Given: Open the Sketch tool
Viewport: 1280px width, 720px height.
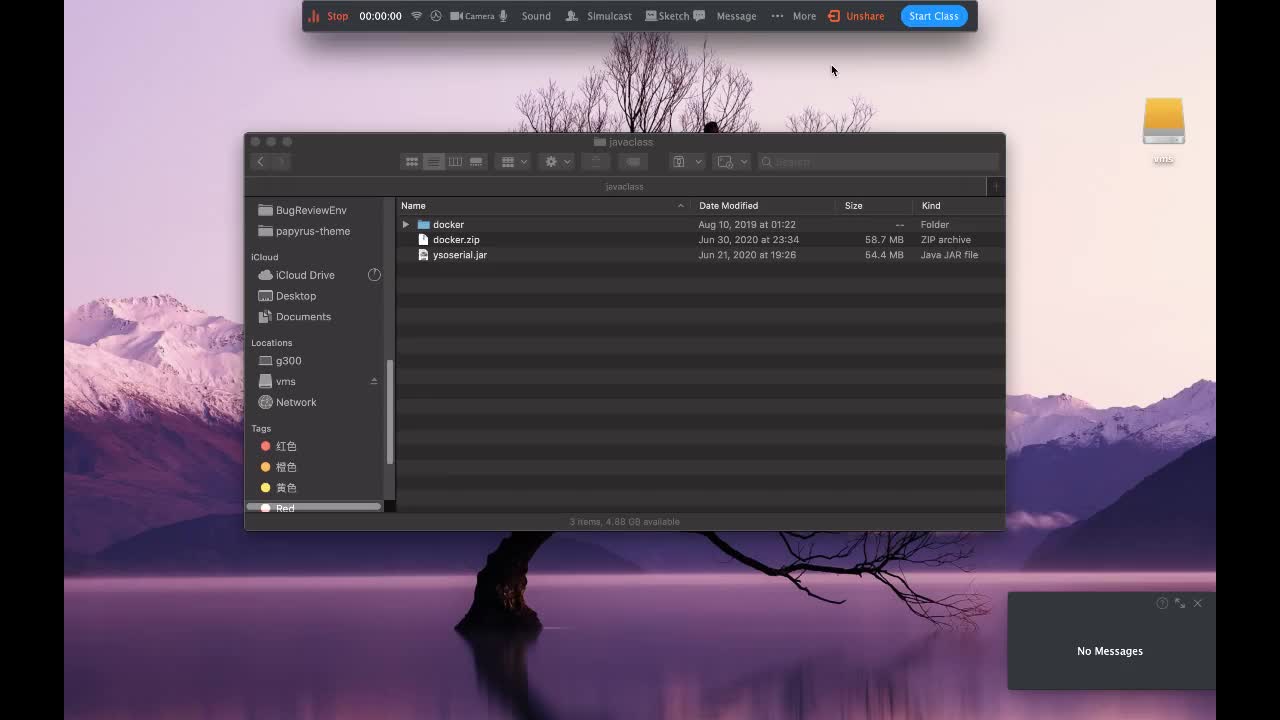Looking at the screenshot, I should click(x=667, y=16).
